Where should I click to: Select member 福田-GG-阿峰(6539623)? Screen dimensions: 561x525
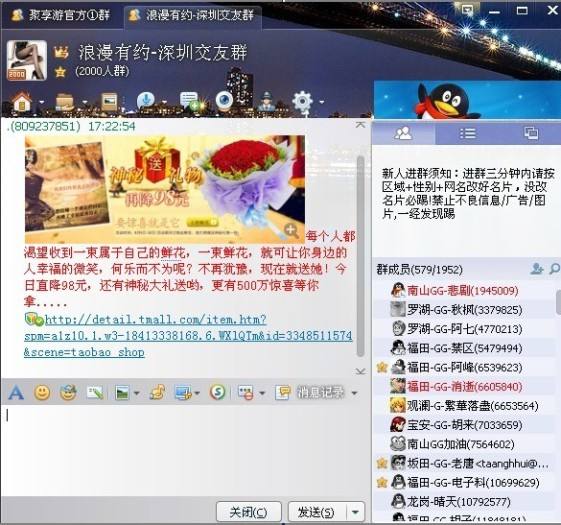pos(465,367)
